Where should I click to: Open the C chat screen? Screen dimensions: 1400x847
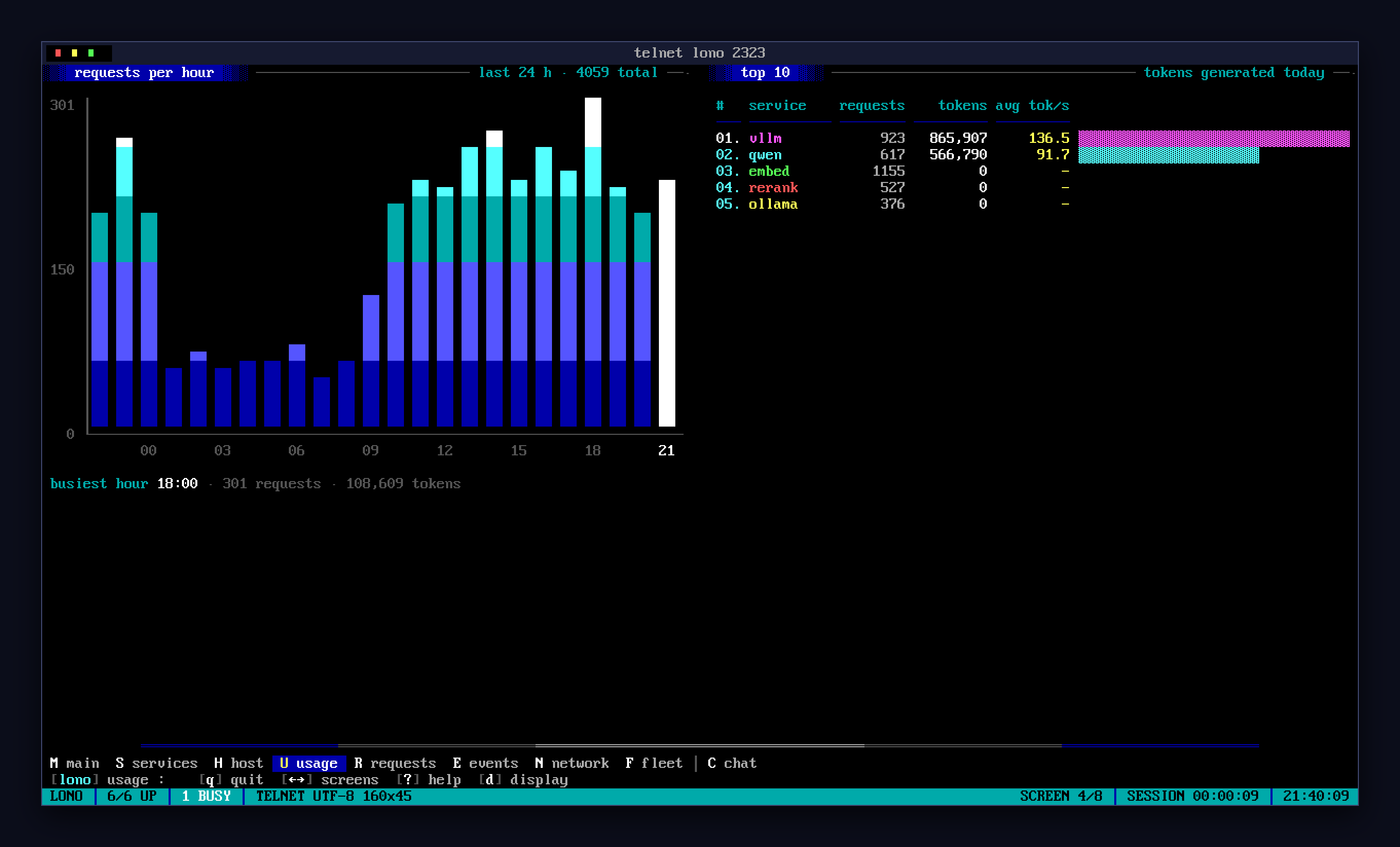(732, 763)
